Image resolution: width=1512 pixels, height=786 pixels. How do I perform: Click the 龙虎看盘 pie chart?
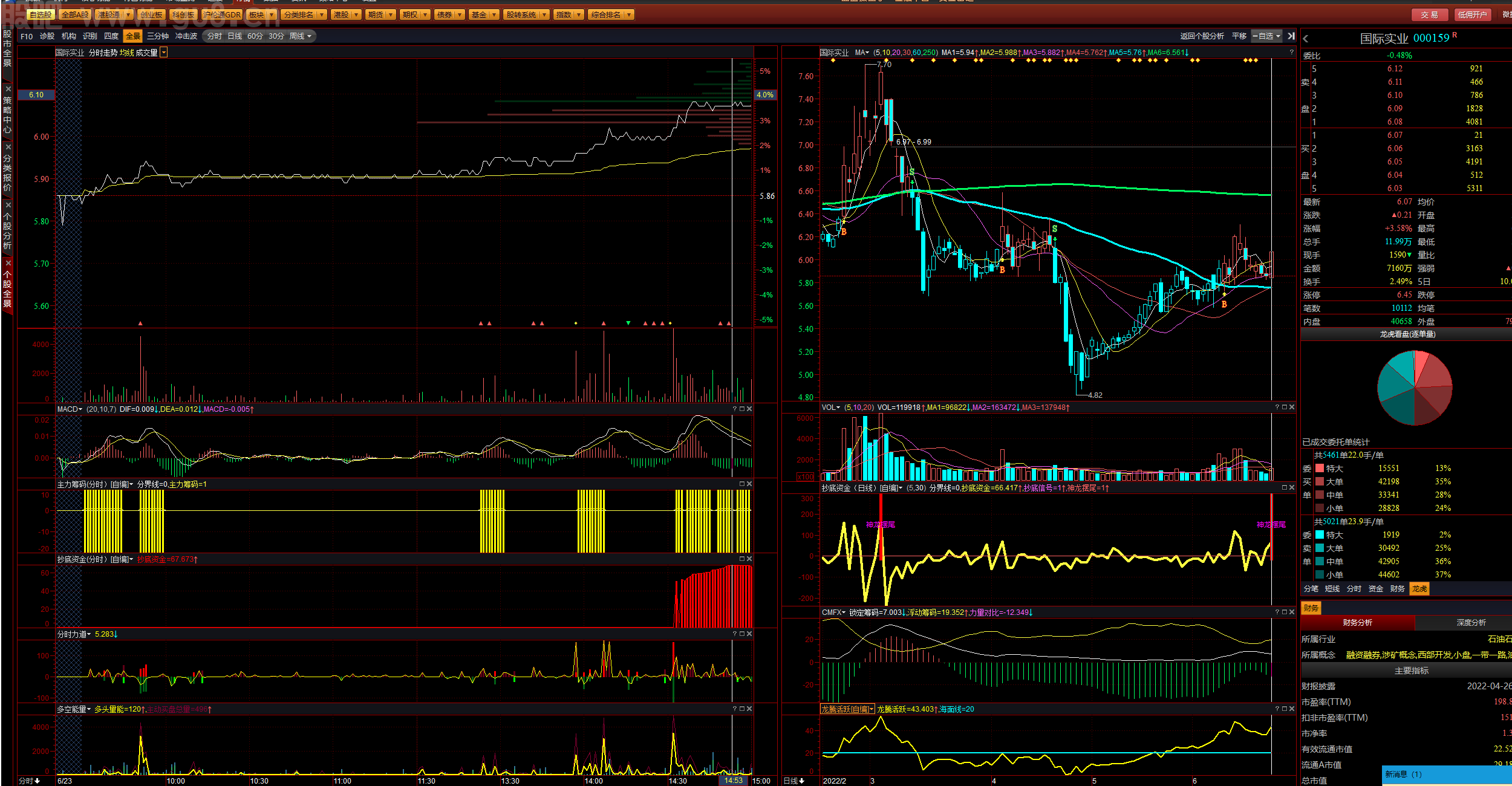(x=1415, y=388)
